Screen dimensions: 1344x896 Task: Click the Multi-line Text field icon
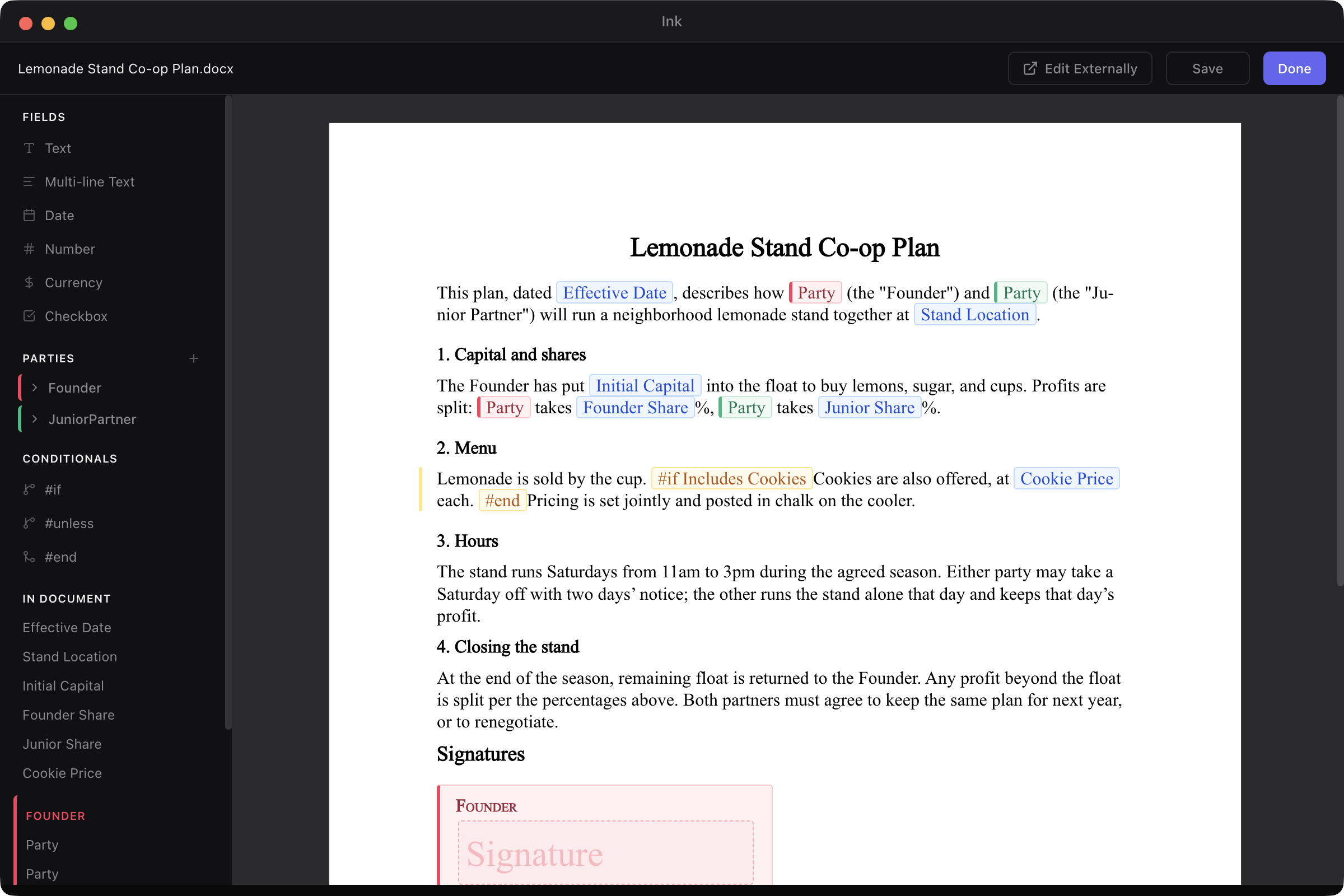click(x=29, y=181)
